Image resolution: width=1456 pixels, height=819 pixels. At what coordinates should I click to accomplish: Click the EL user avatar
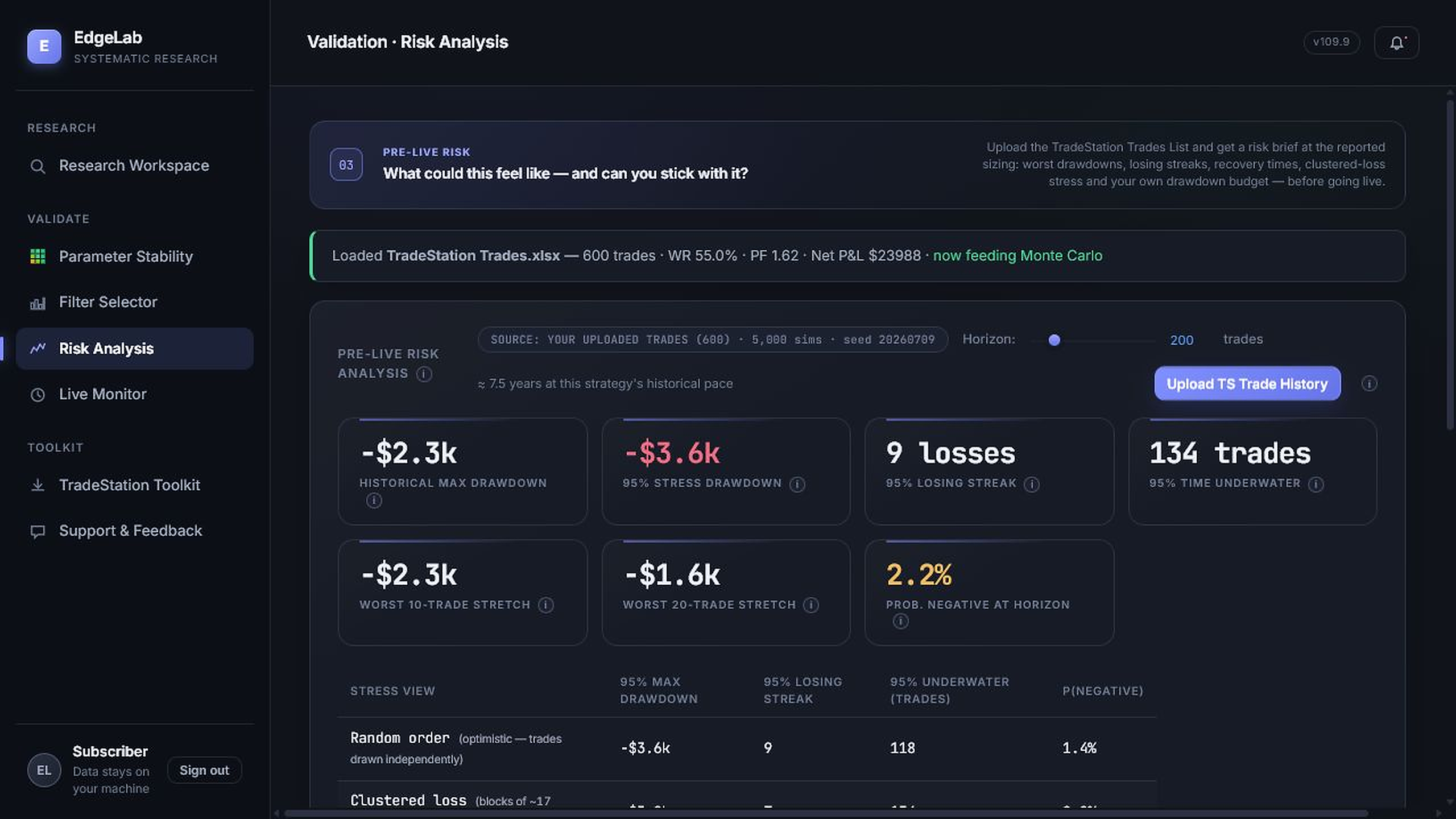pyautogui.click(x=44, y=770)
